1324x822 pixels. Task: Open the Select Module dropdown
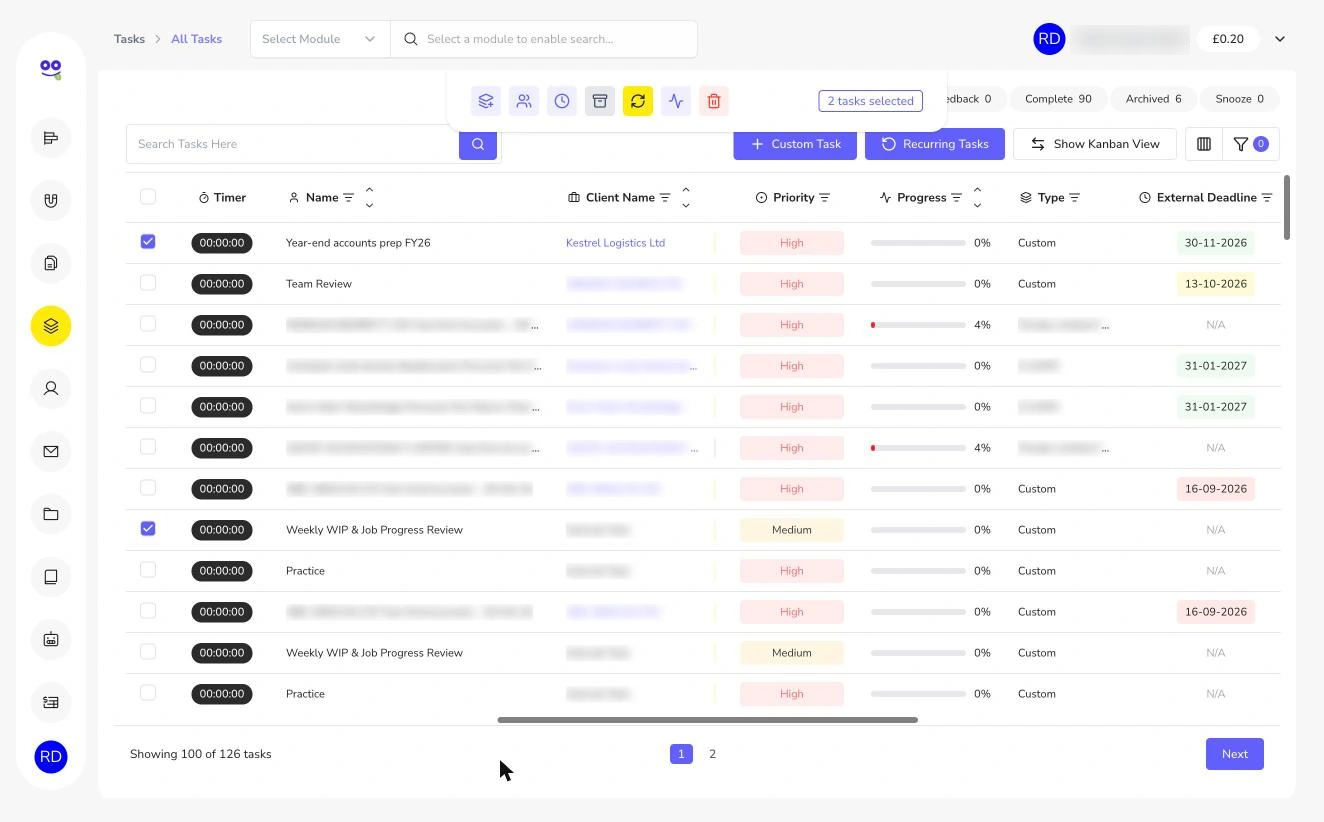(320, 39)
